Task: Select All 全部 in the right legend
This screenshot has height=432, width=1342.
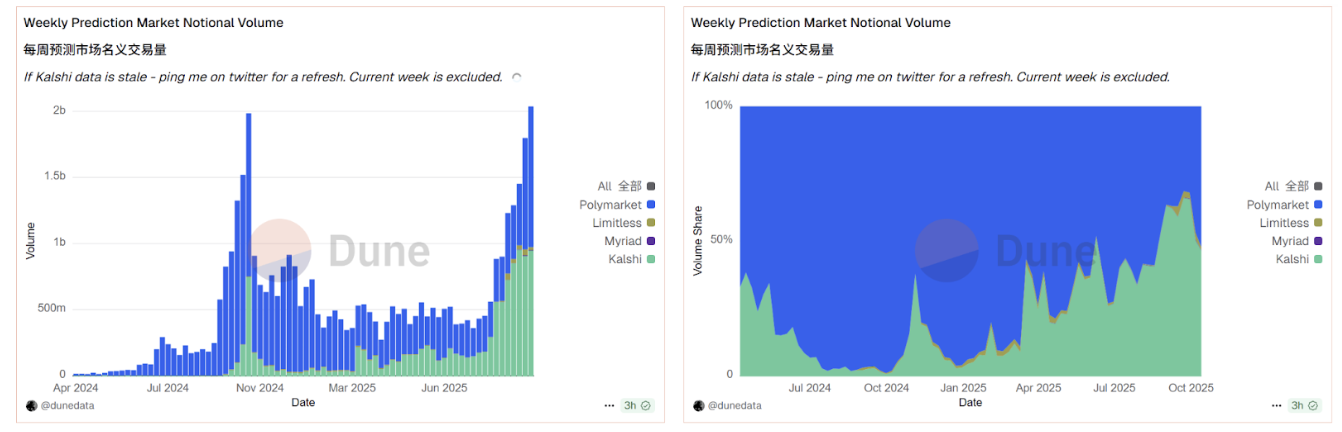Action: (1286, 186)
